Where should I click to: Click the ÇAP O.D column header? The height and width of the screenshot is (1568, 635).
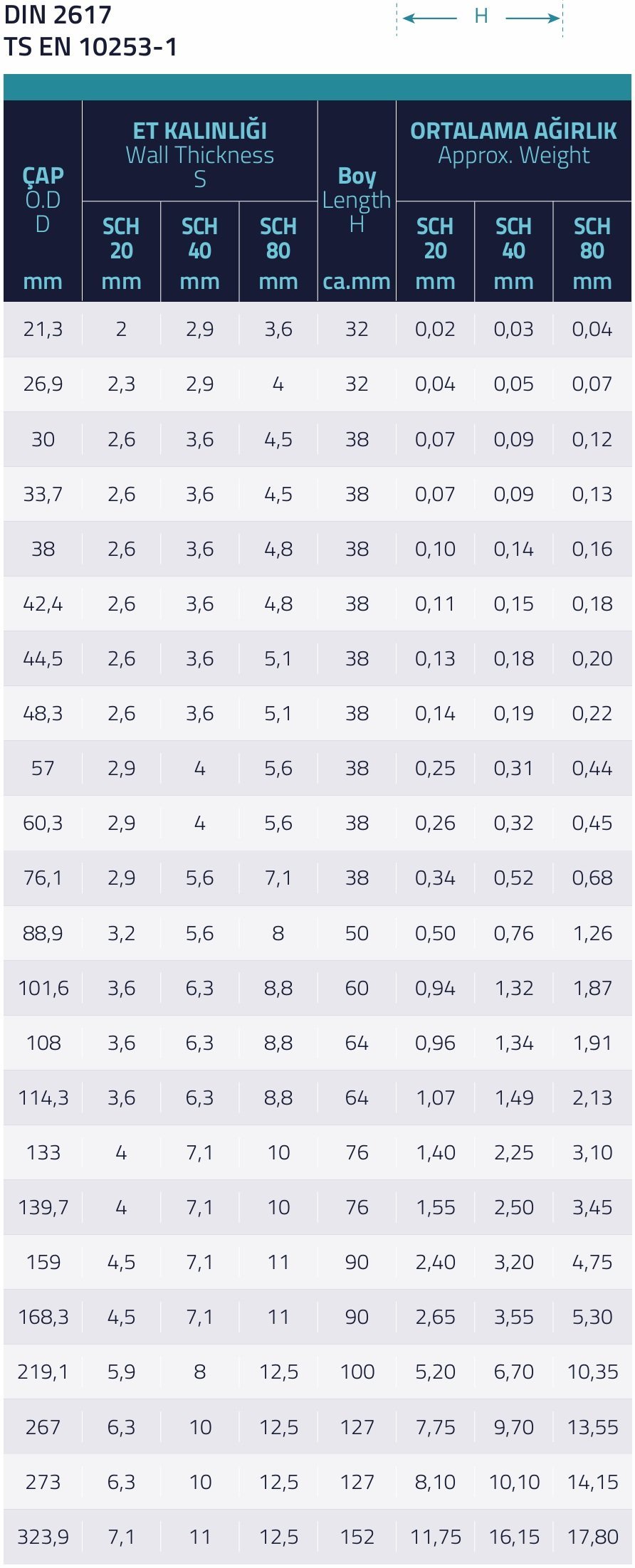pyautogui.click(x=43, y=200)
